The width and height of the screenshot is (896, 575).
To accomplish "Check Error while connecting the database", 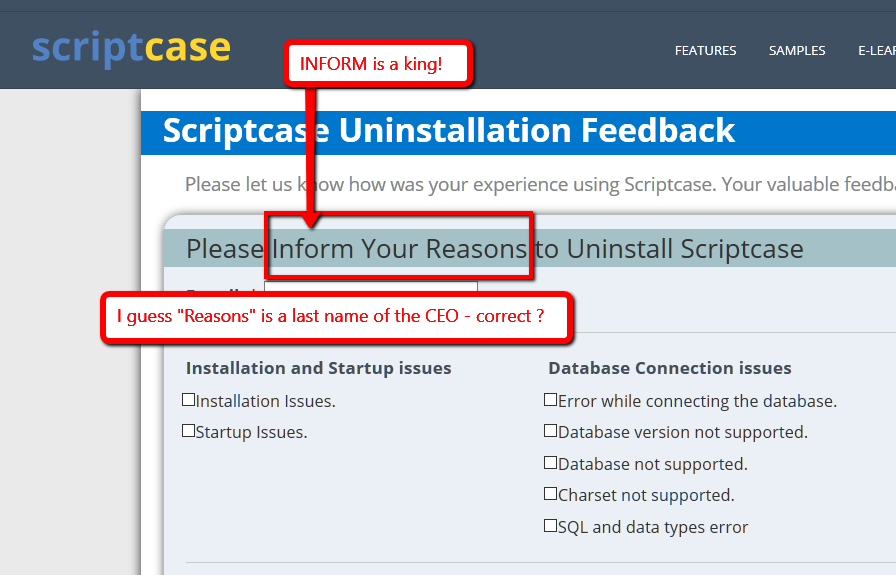I will [x=550, y=400].
